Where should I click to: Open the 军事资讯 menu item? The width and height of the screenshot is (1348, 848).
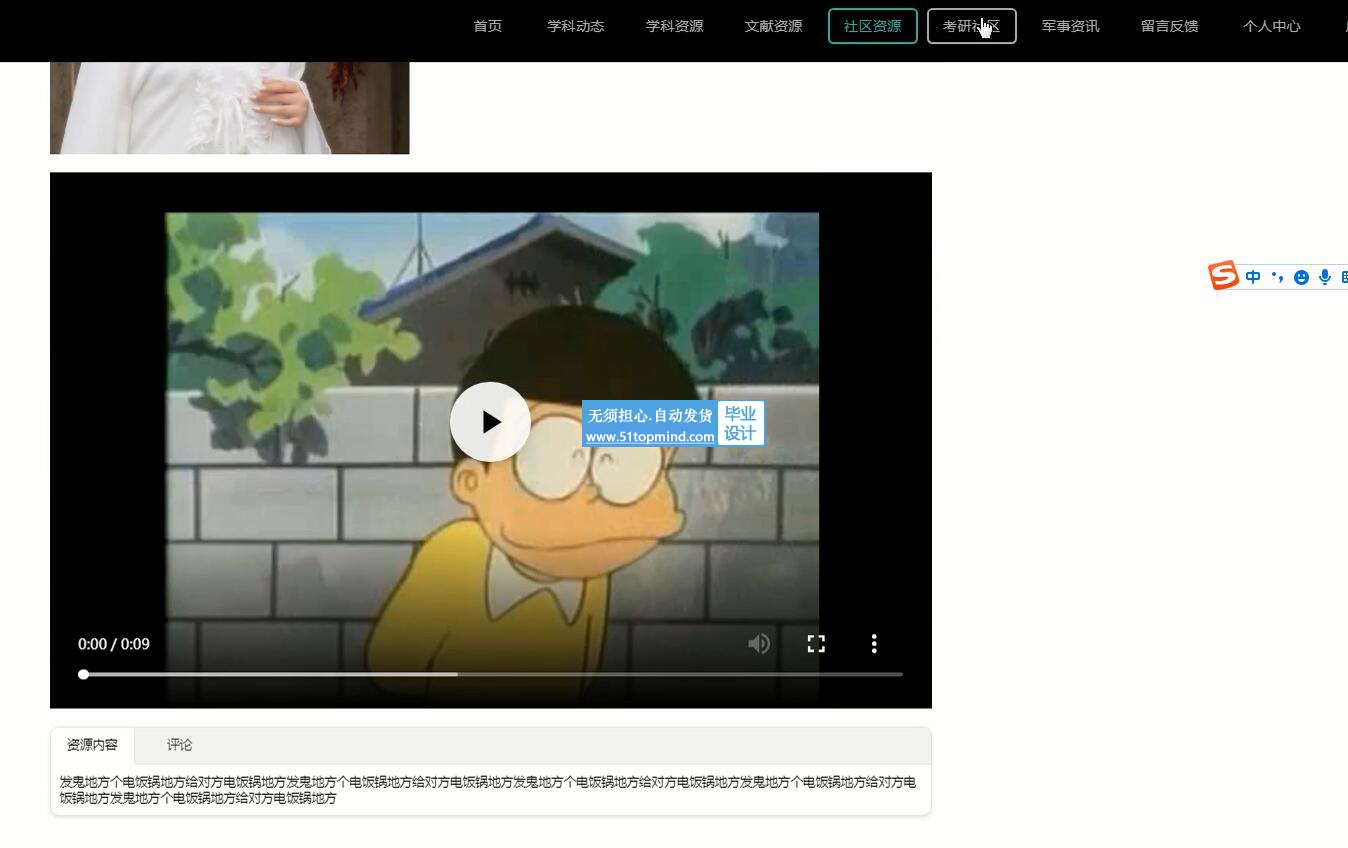coord(1071,26)
